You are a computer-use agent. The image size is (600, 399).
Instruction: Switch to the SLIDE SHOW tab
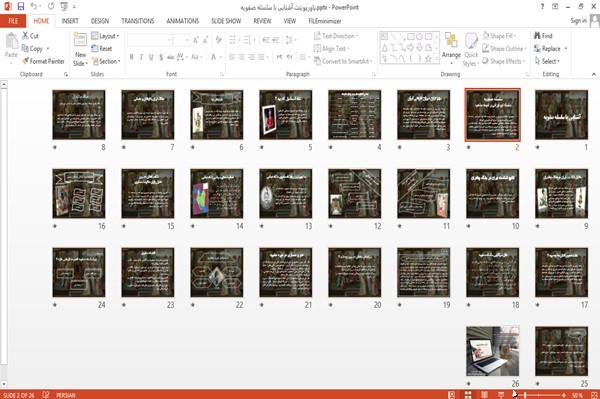tap(226, 21)
